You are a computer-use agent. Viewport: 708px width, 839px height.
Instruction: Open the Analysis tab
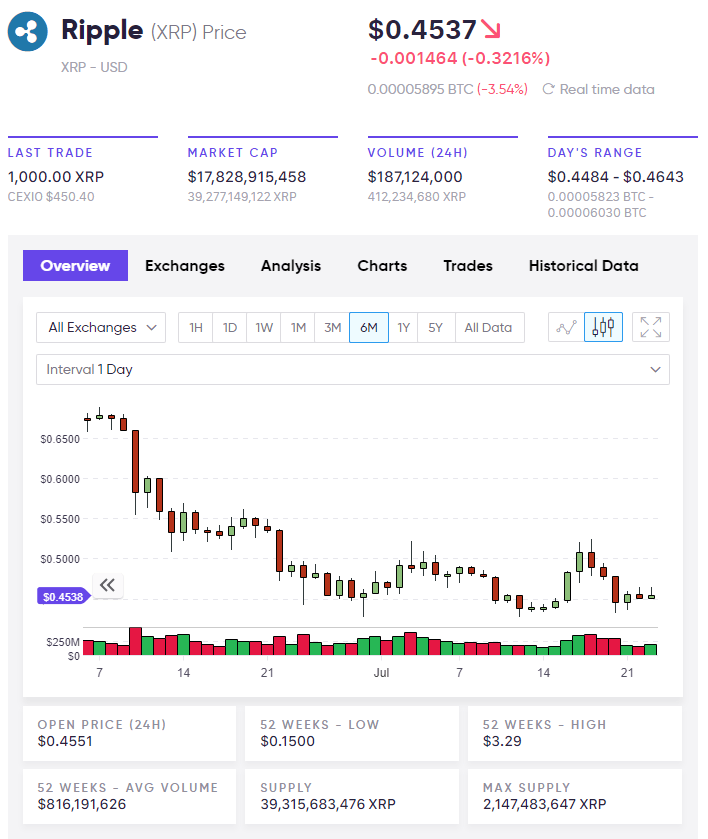(x=291, y=265)
